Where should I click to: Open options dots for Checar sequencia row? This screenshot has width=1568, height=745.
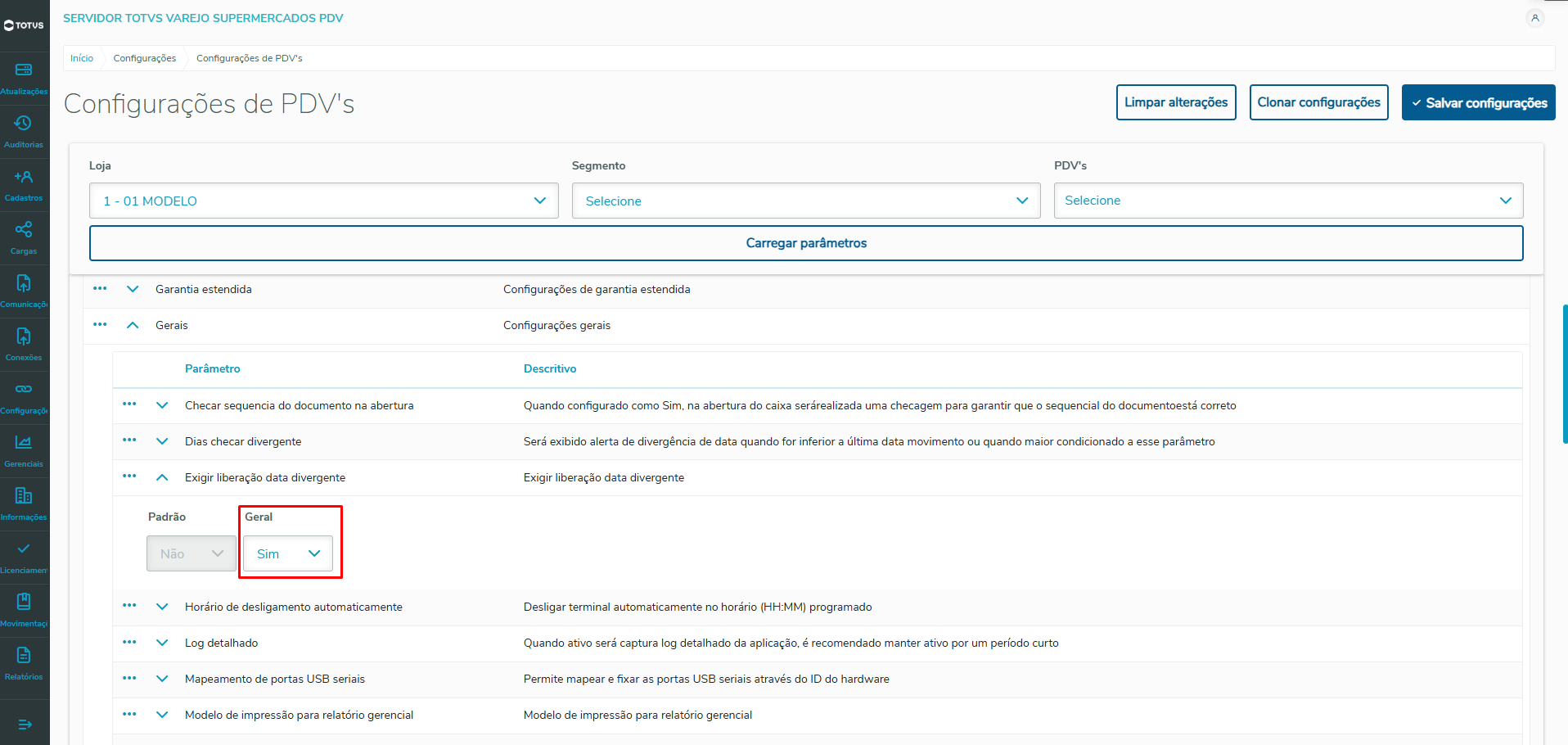click(x=129, y=404)
